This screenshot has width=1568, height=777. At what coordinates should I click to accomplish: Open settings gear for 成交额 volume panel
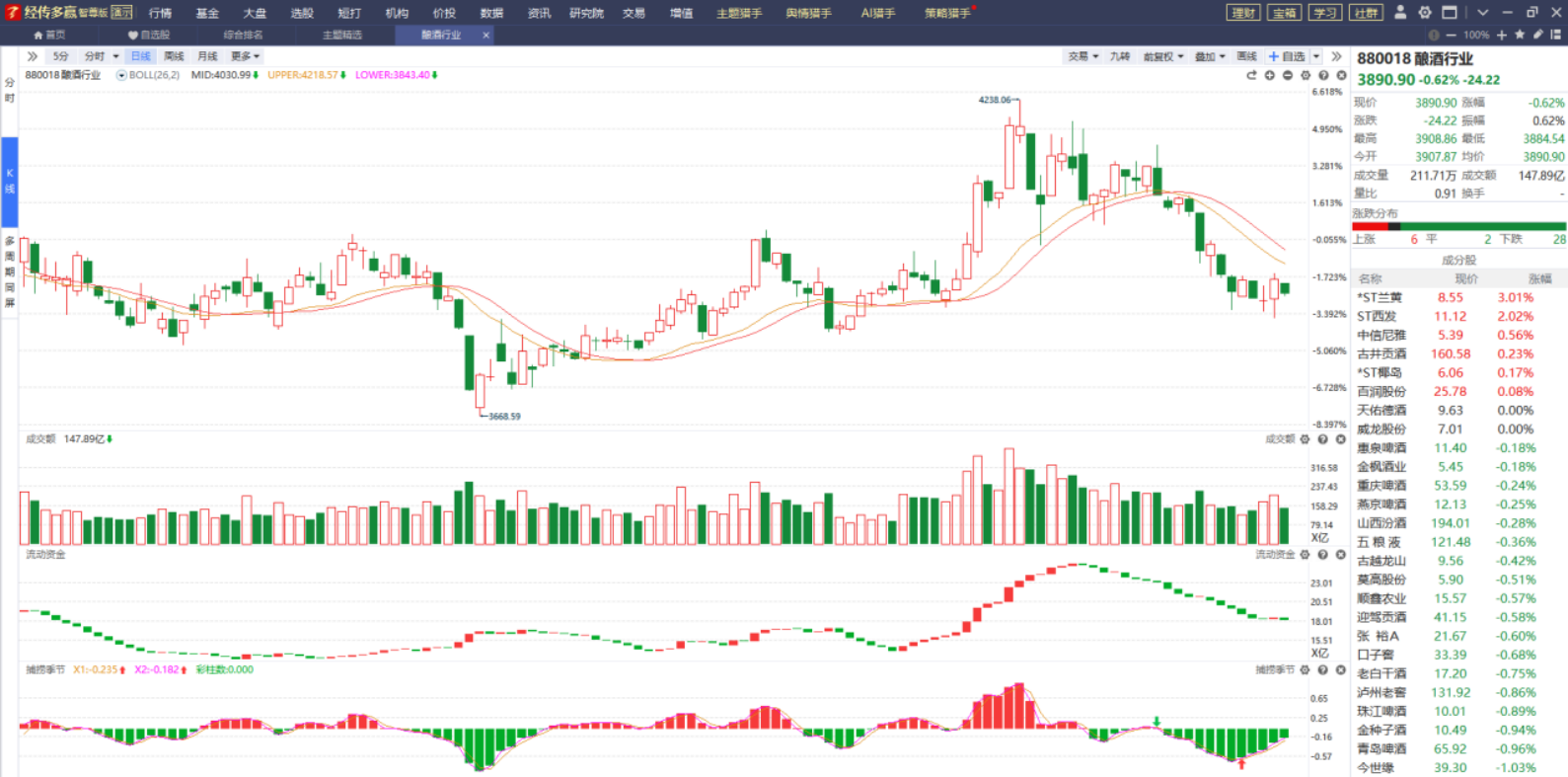[1305, 439]
